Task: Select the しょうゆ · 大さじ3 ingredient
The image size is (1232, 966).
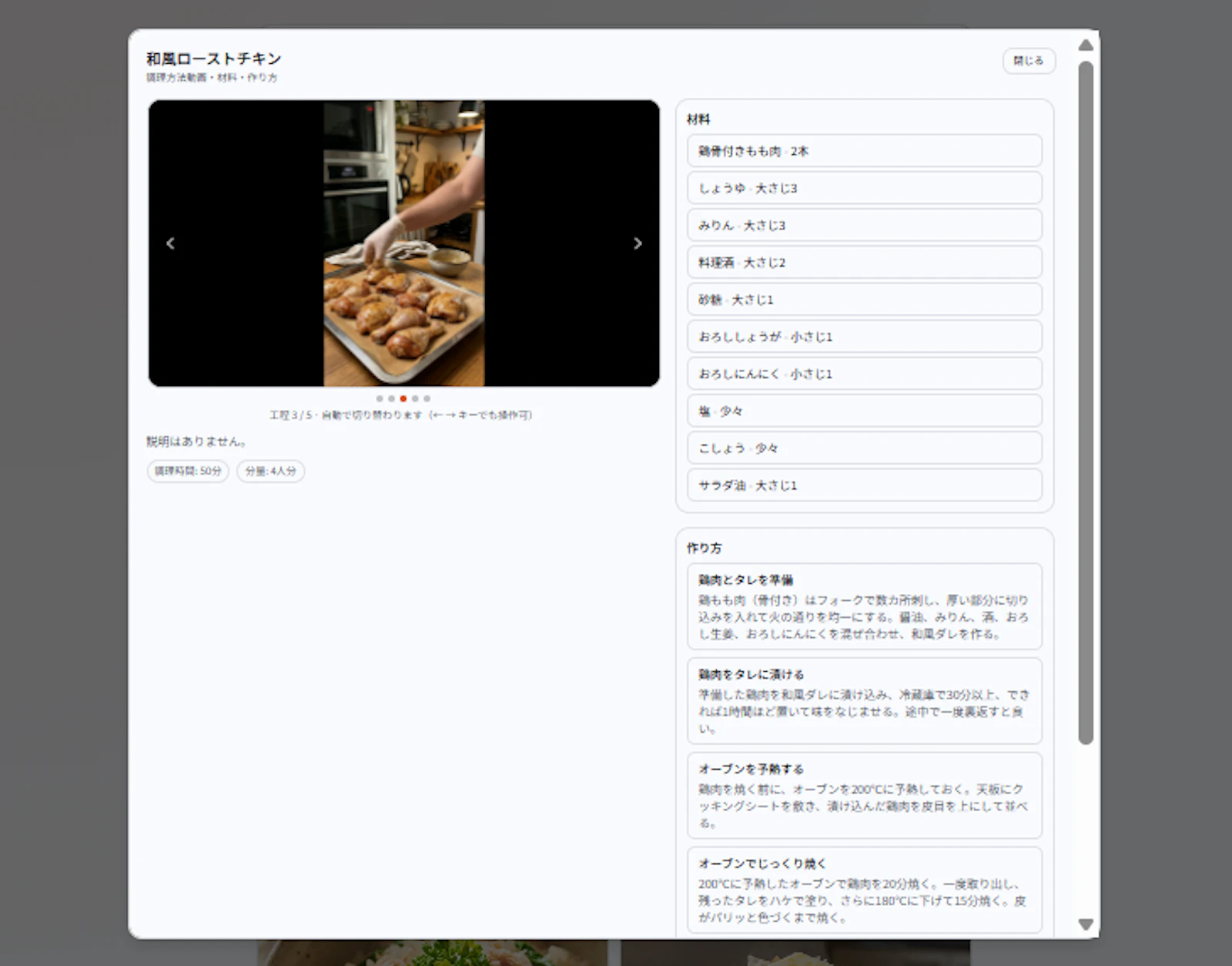Action: pos(865,188)
